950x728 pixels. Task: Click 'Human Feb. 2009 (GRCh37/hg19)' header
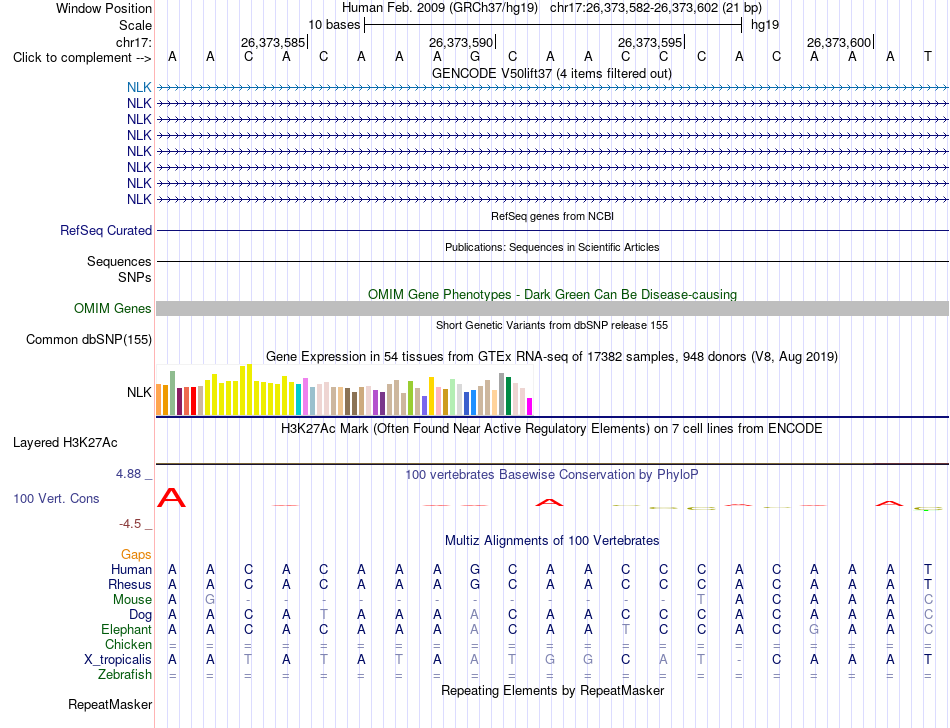(441, 8)
